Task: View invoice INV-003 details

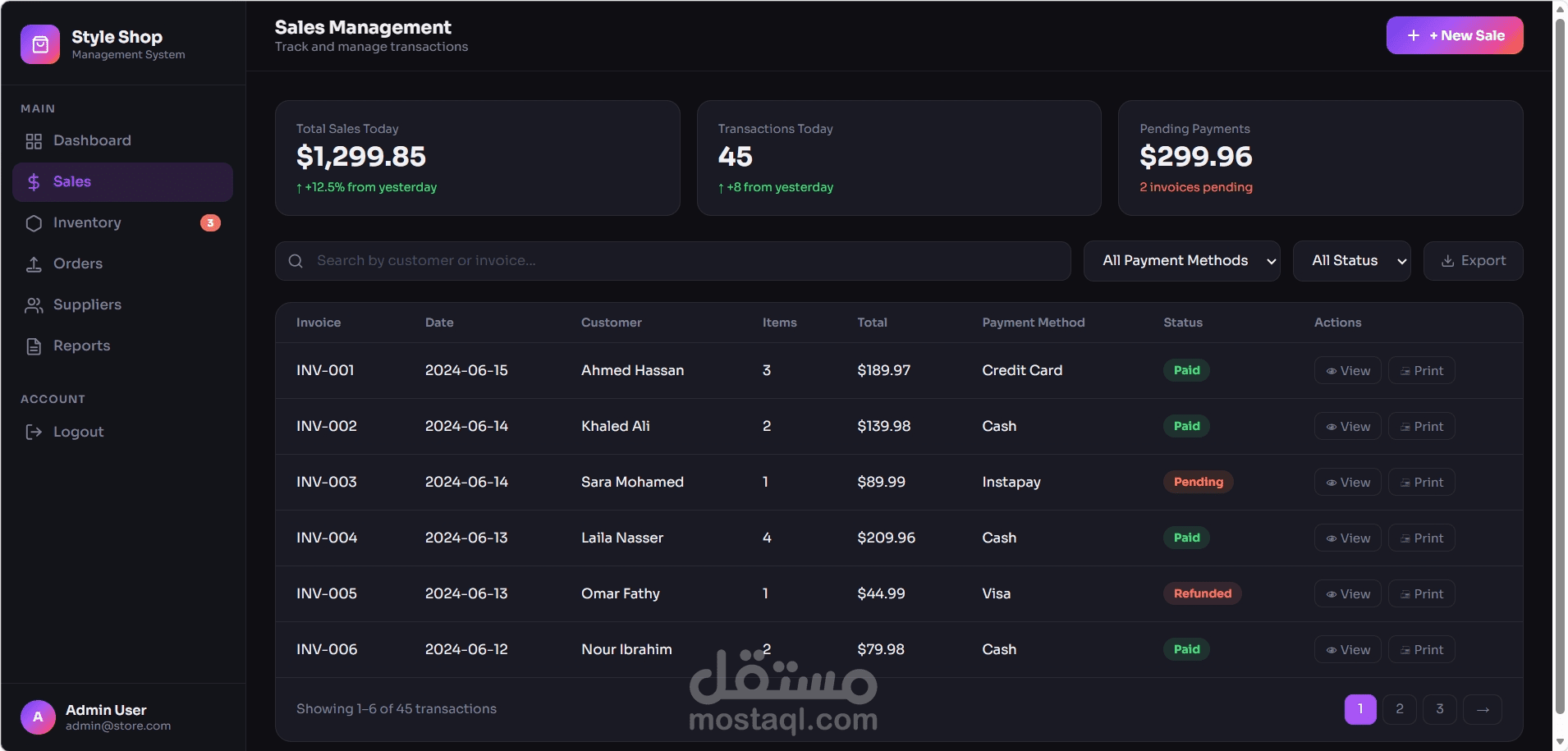Action: (1347, 483)
